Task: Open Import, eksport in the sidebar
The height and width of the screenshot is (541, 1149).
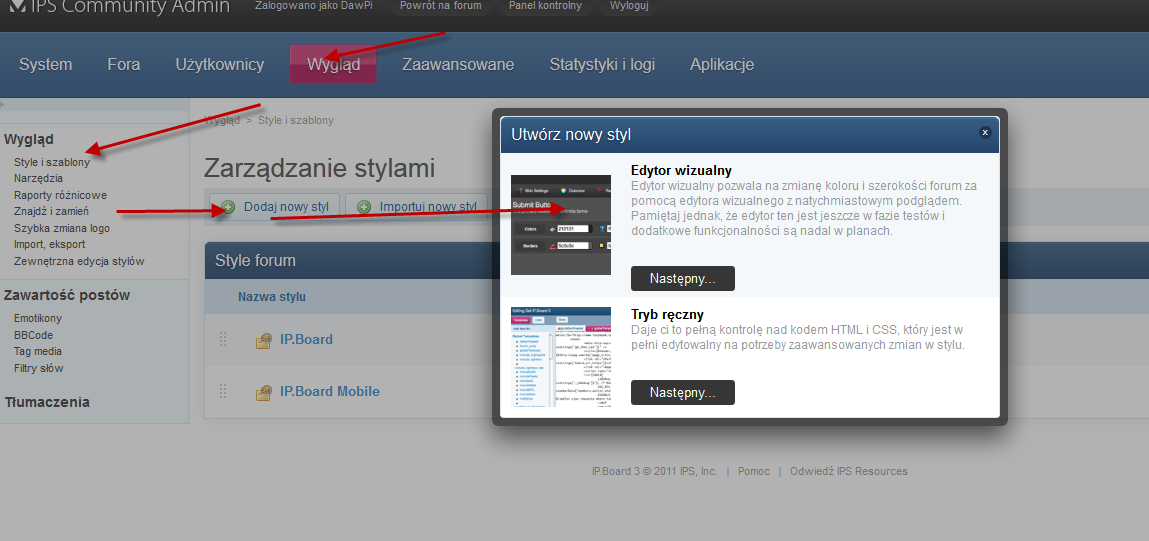Action: click(x=49, y=244)
